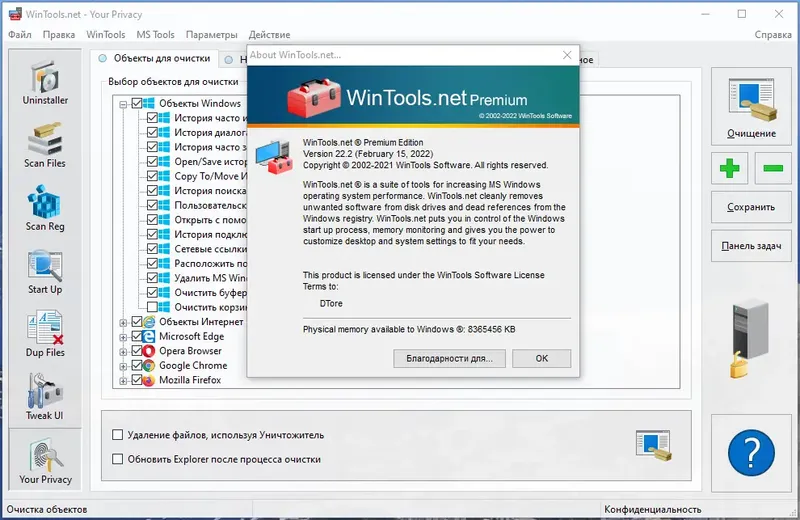This screenshot has height=520, width=800.
Task: Uncheck the Google Chrome checkbox
Action: 136,365
